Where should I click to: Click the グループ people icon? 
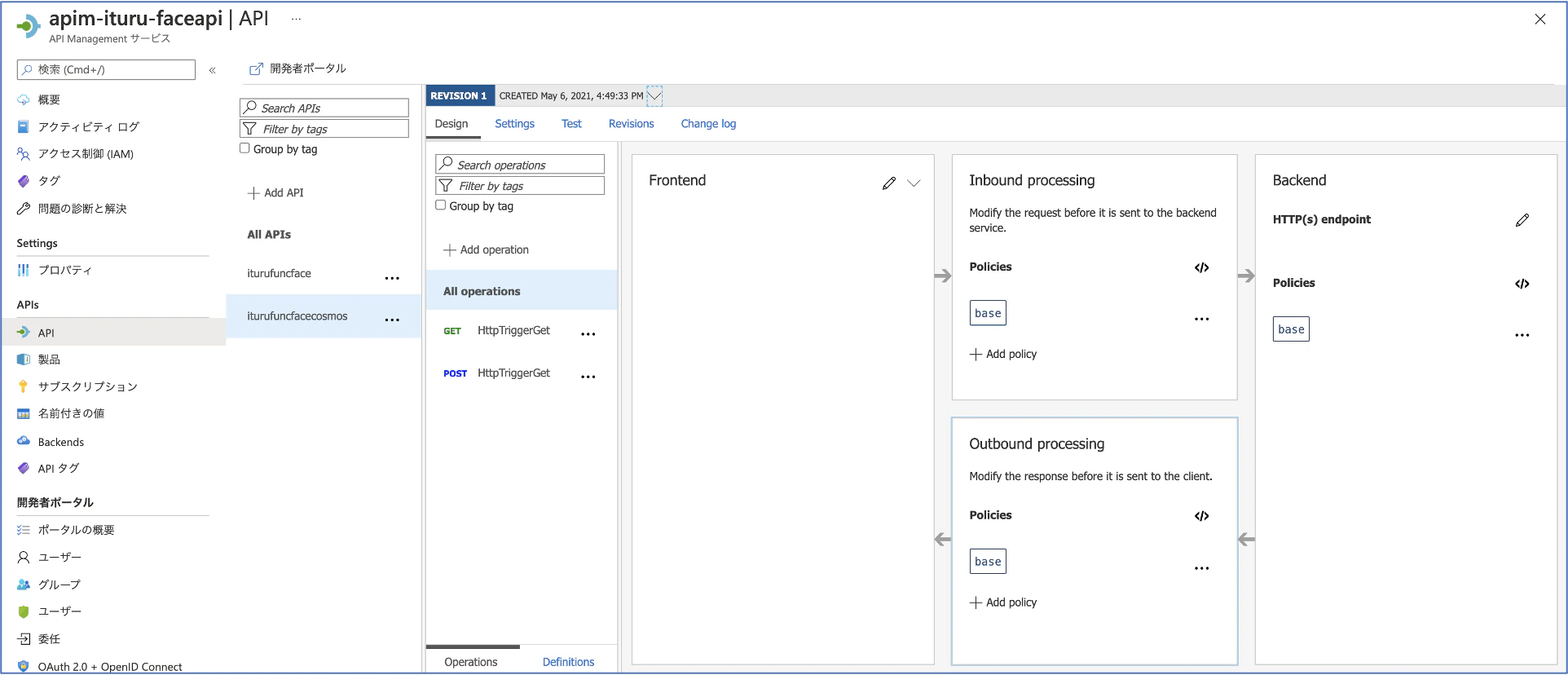pyautogui.click(x=24, y=585)
